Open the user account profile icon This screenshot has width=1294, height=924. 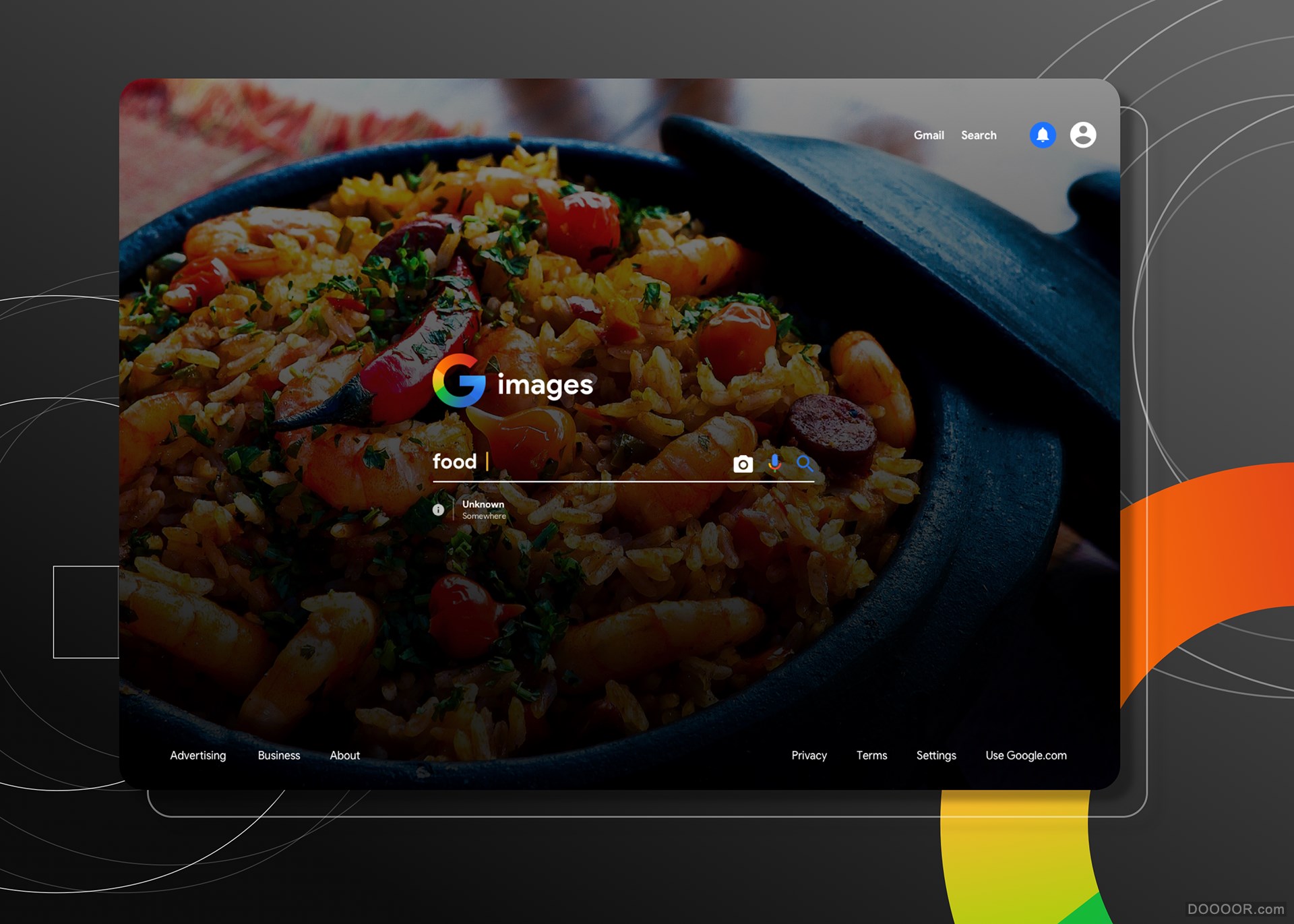[x=1082, y=135]
